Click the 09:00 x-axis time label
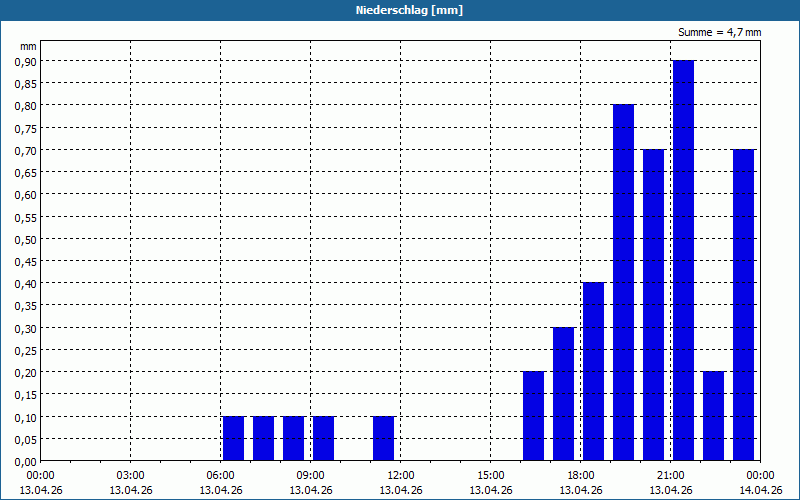800x500 pixels. [x=311, y=476]
